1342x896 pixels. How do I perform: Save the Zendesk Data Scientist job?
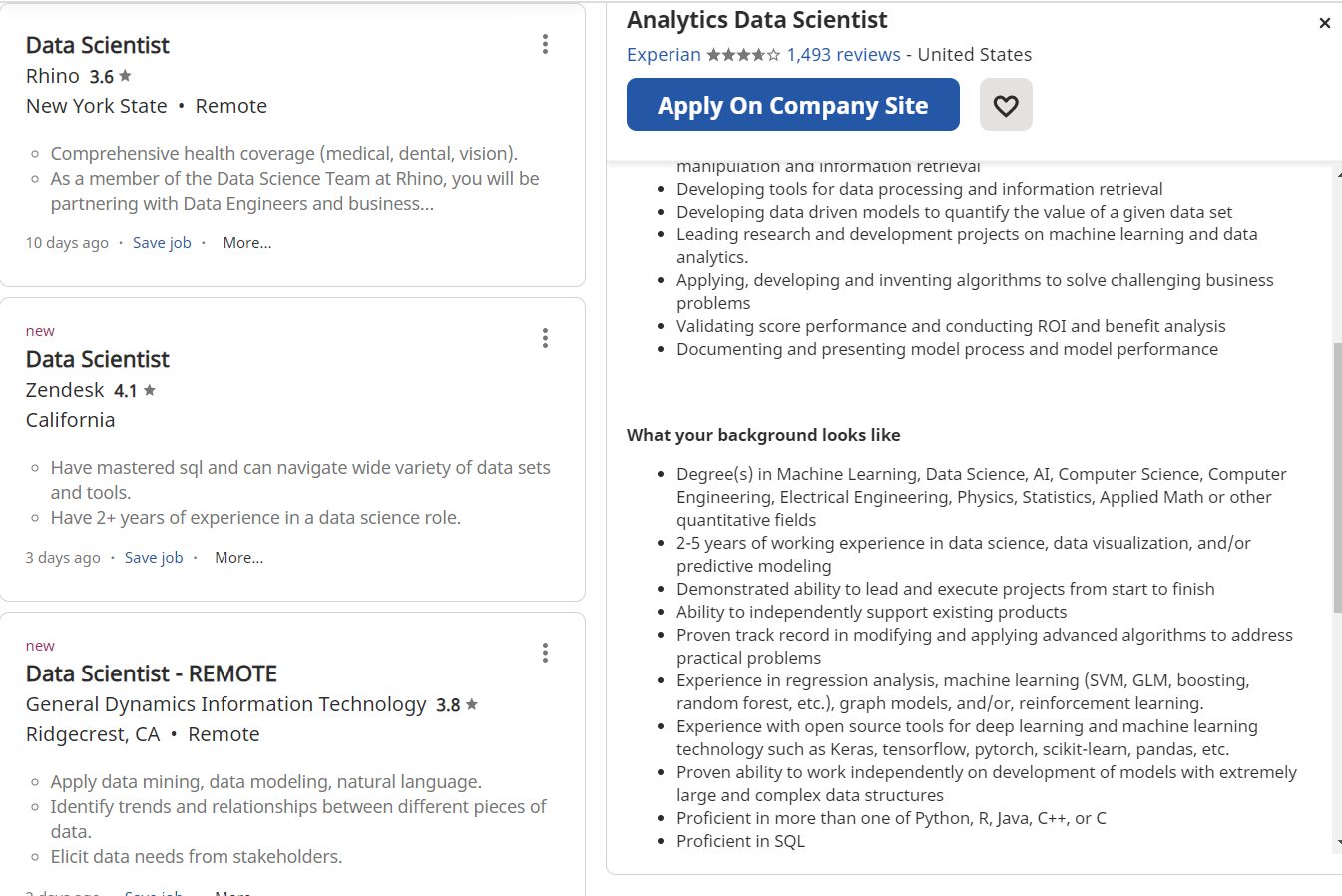(154, 558)
